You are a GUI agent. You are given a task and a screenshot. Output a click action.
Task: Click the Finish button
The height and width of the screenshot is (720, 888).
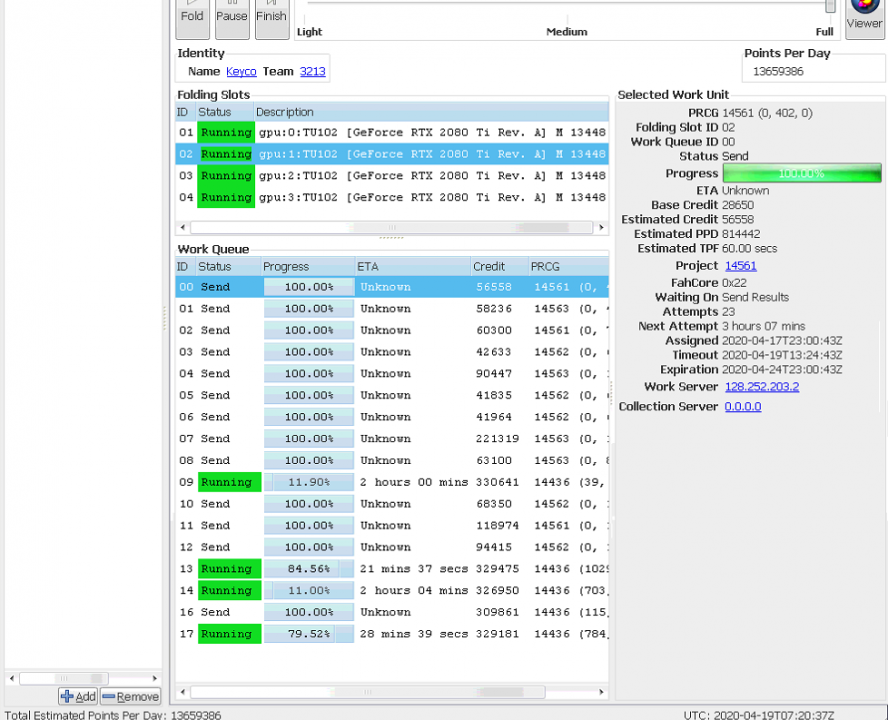271,17
